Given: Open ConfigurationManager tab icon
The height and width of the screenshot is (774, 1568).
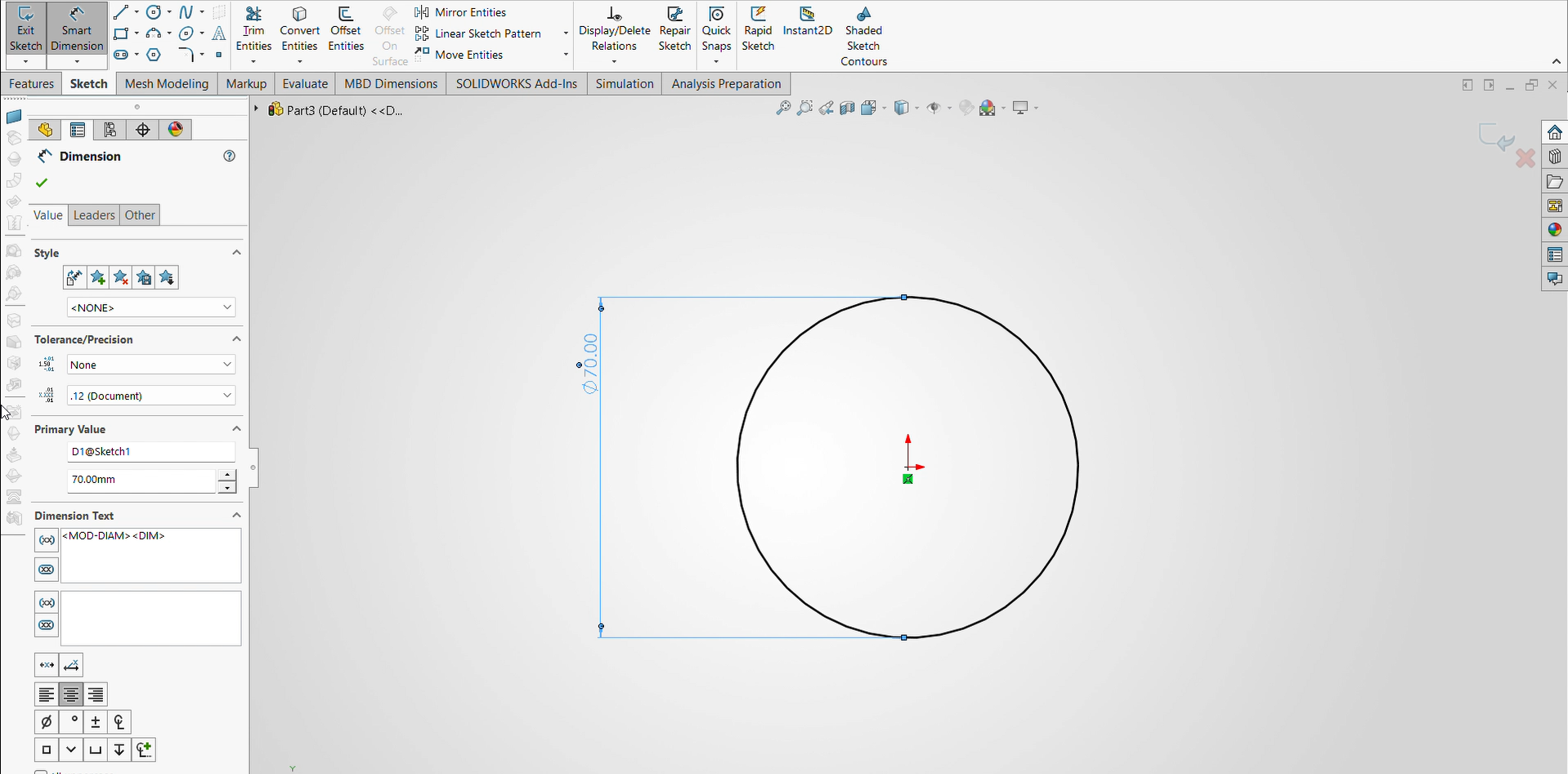Looking at the screenshot, I should (x=110, y=130).
